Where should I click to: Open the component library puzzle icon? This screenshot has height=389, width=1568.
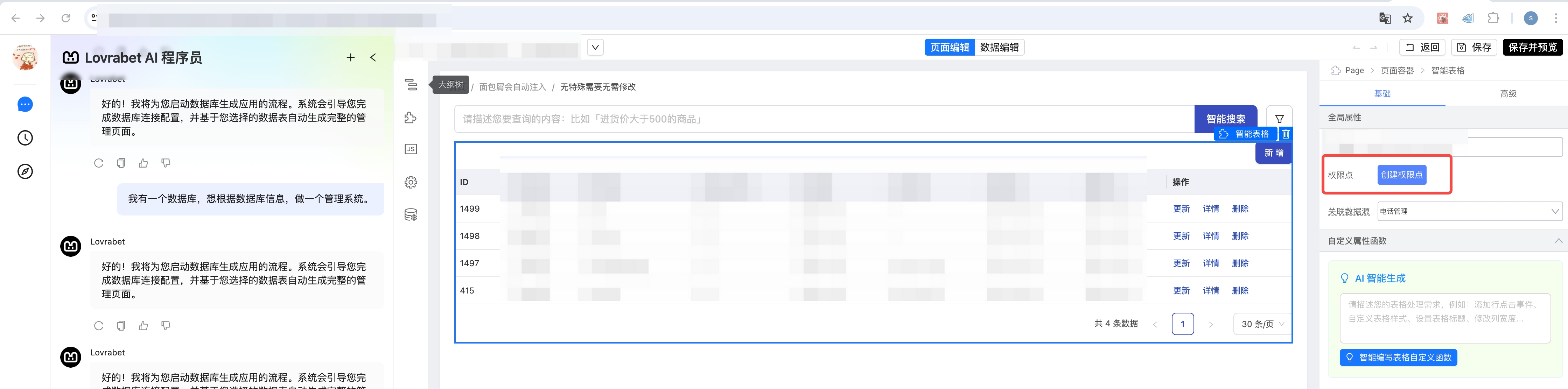411,118
